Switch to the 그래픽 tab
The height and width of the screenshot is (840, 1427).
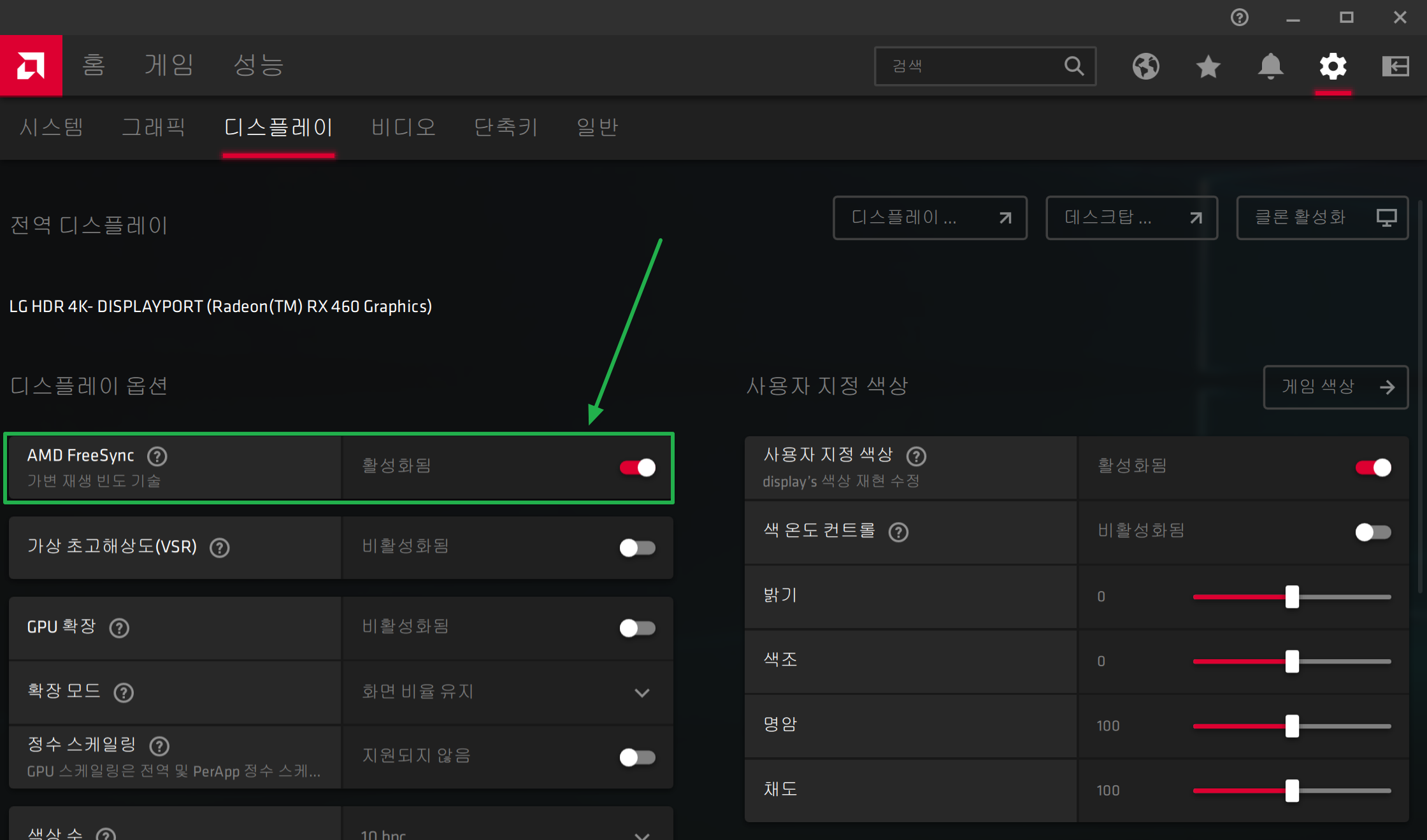pos(153,127)
